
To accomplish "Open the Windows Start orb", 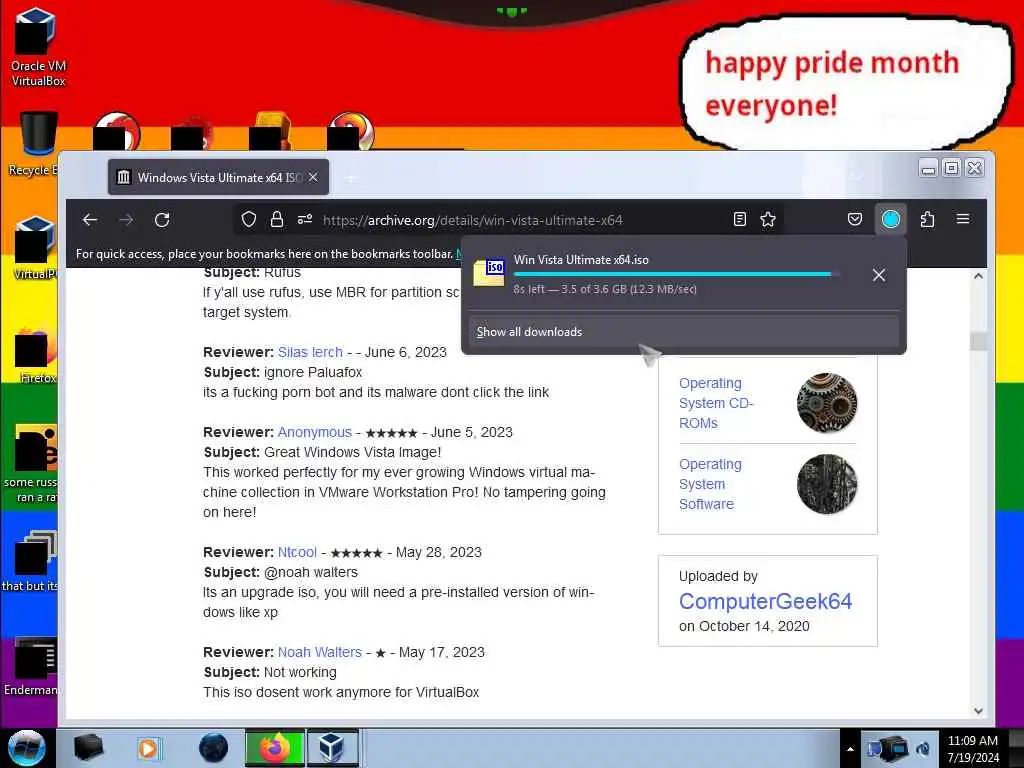I will tap(27, 748).
